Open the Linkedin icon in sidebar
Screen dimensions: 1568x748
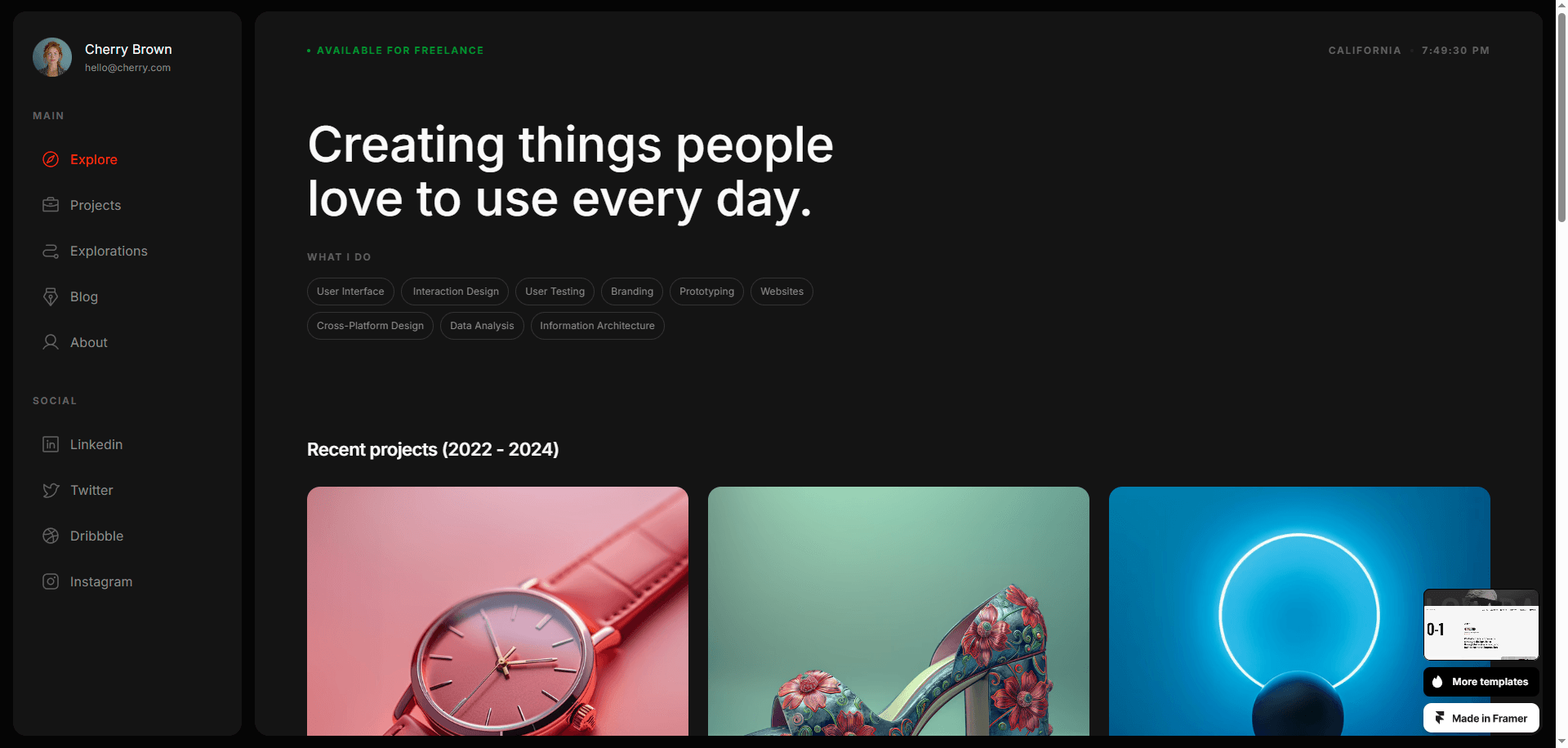[x=51, y=444]
